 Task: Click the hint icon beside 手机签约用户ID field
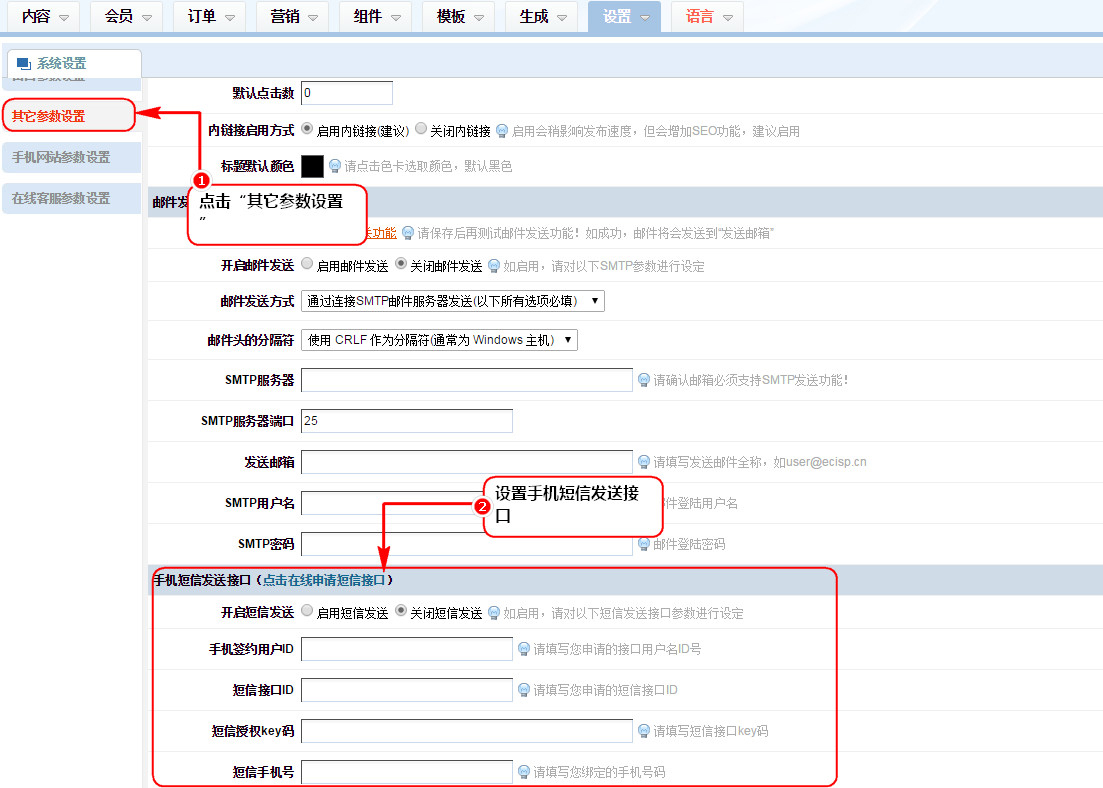(x=524, y=649)
